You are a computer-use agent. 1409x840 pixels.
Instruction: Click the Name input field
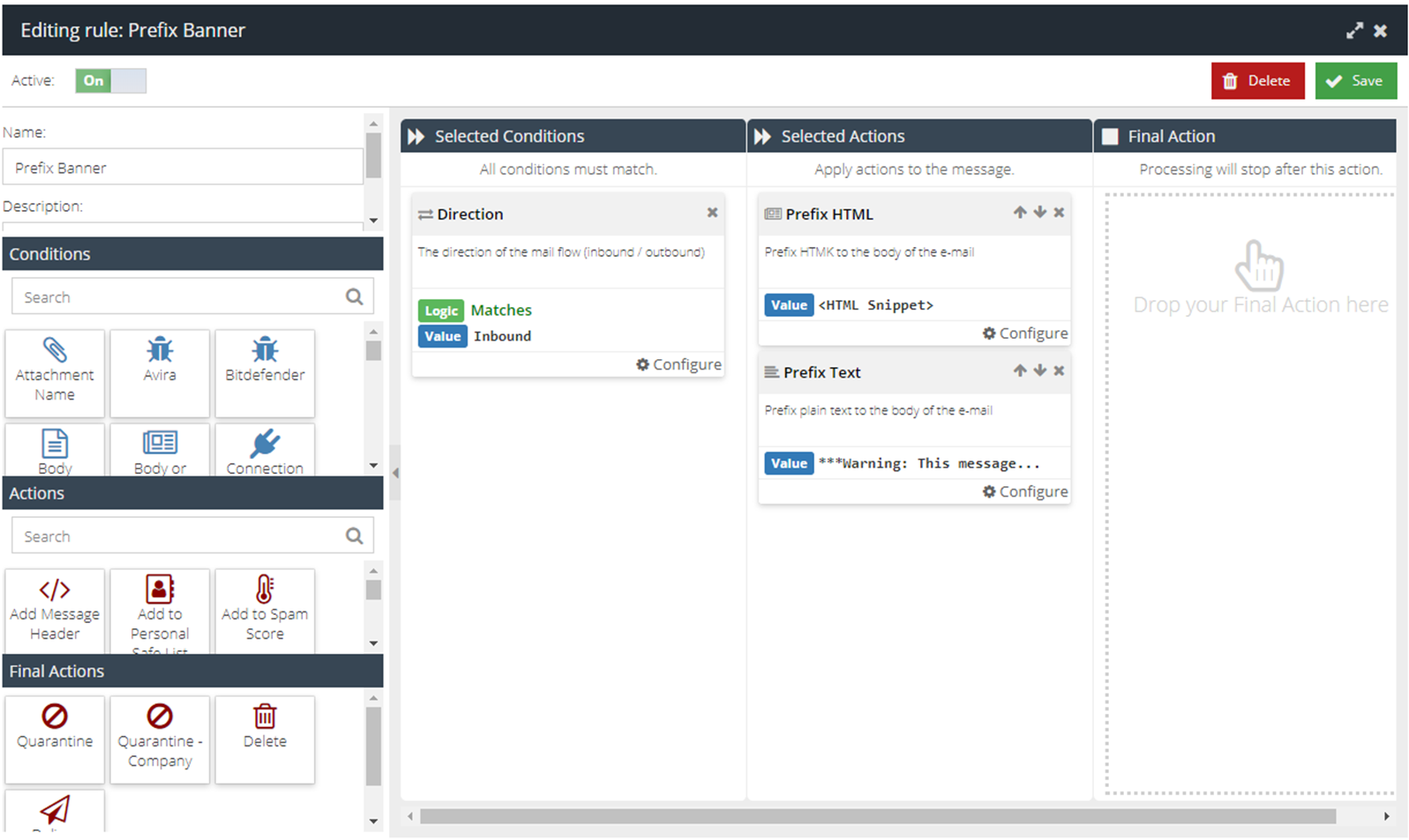tap(184, 167)
